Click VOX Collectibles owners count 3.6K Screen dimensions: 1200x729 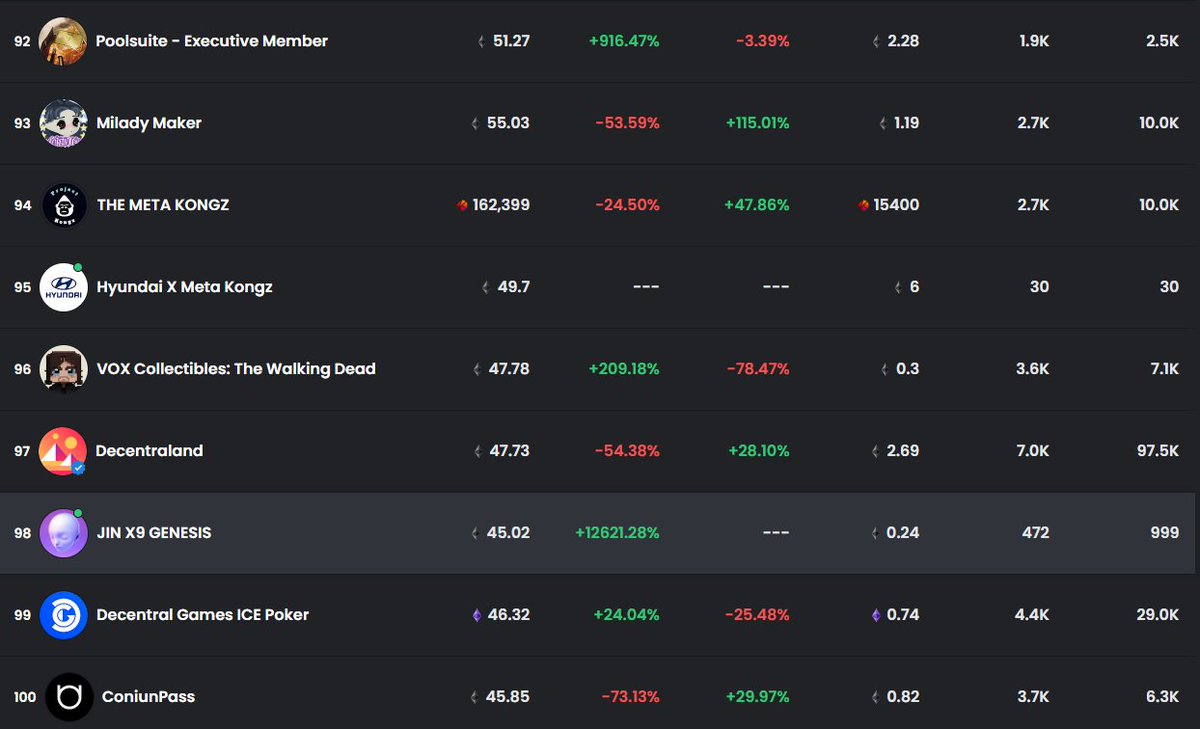(x=1032, y=369)
